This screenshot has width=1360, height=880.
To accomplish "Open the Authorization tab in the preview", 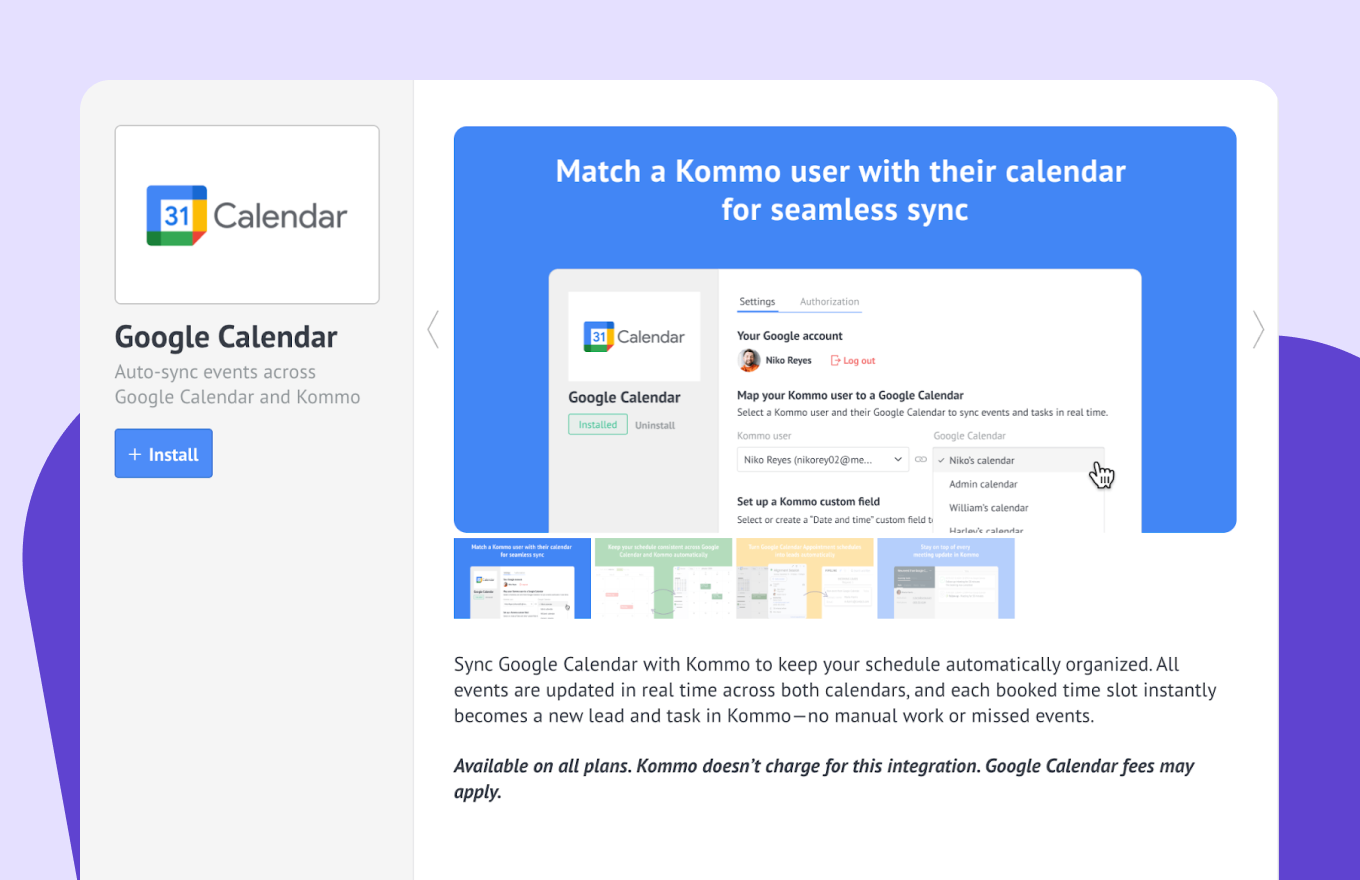I will pyautogui.click(x=829, y=302).
